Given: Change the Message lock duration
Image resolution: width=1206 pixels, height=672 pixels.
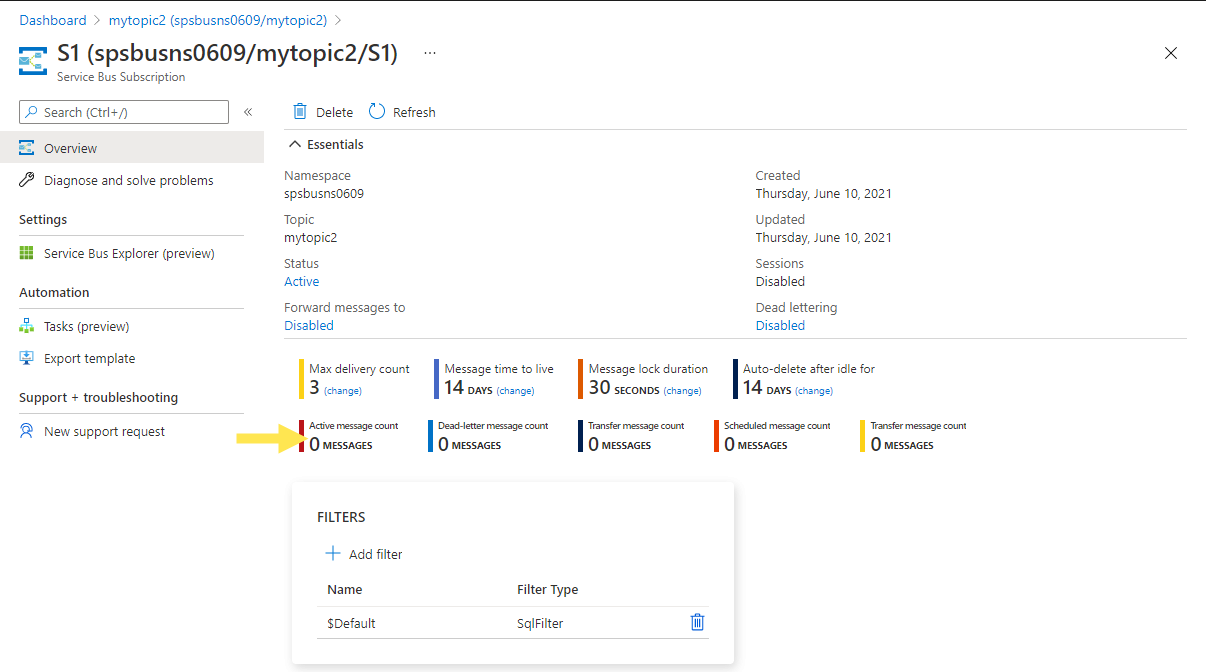Looking at the screenshot, I should click(x=683, y=391).
